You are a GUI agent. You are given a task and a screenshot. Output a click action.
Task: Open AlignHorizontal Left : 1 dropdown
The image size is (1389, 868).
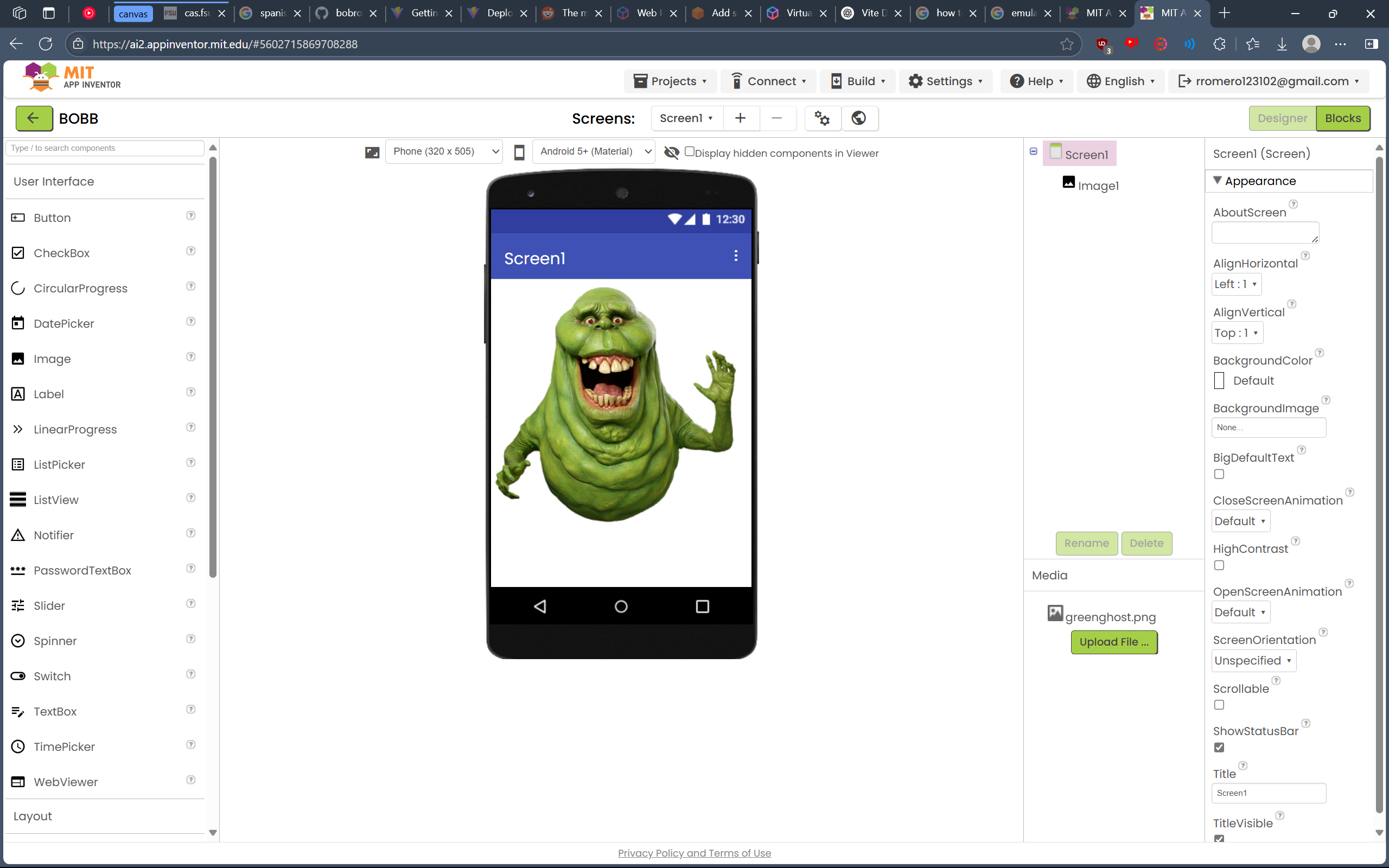[x=1237, y=284]
